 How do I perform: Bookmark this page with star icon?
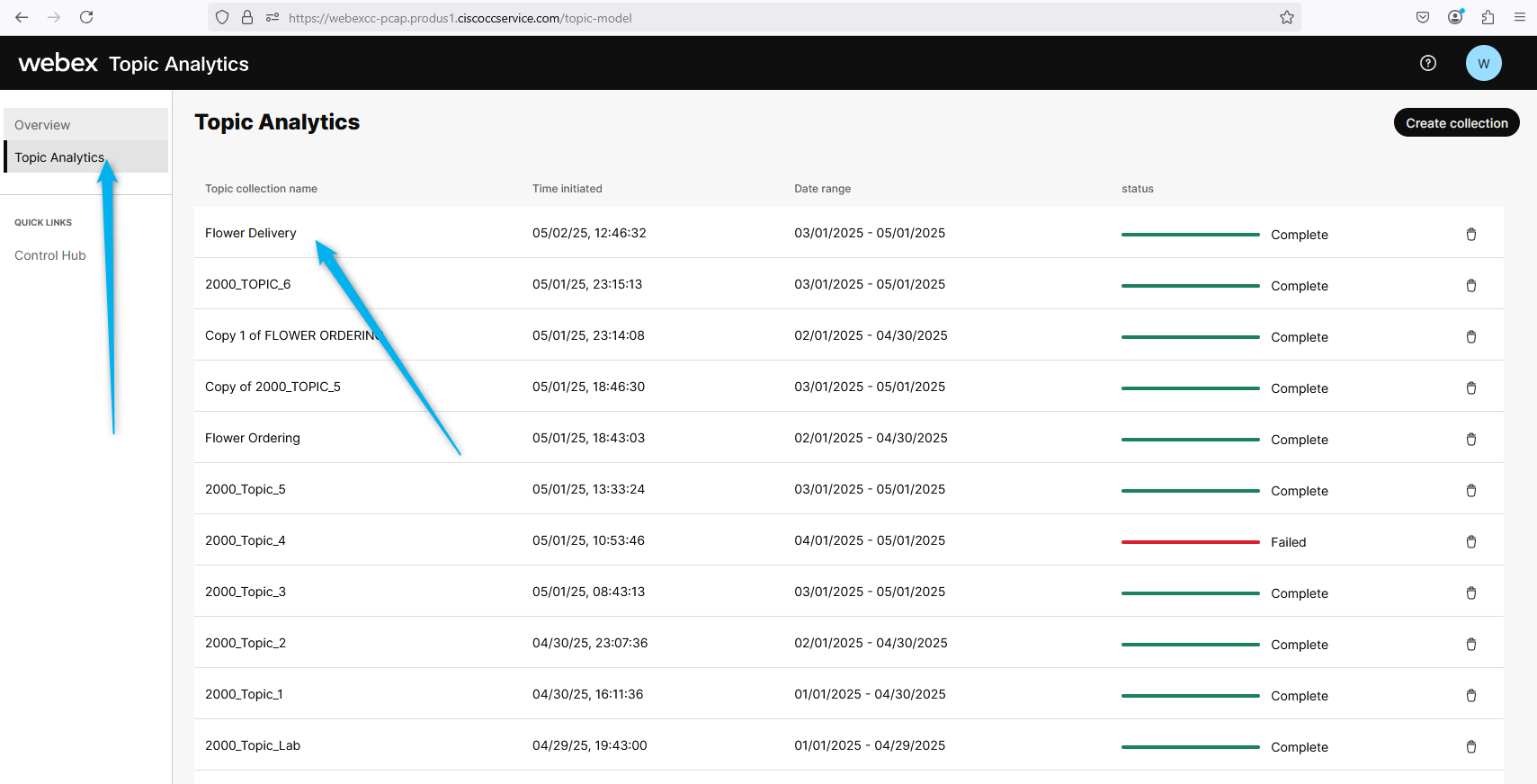[1286, 18]
